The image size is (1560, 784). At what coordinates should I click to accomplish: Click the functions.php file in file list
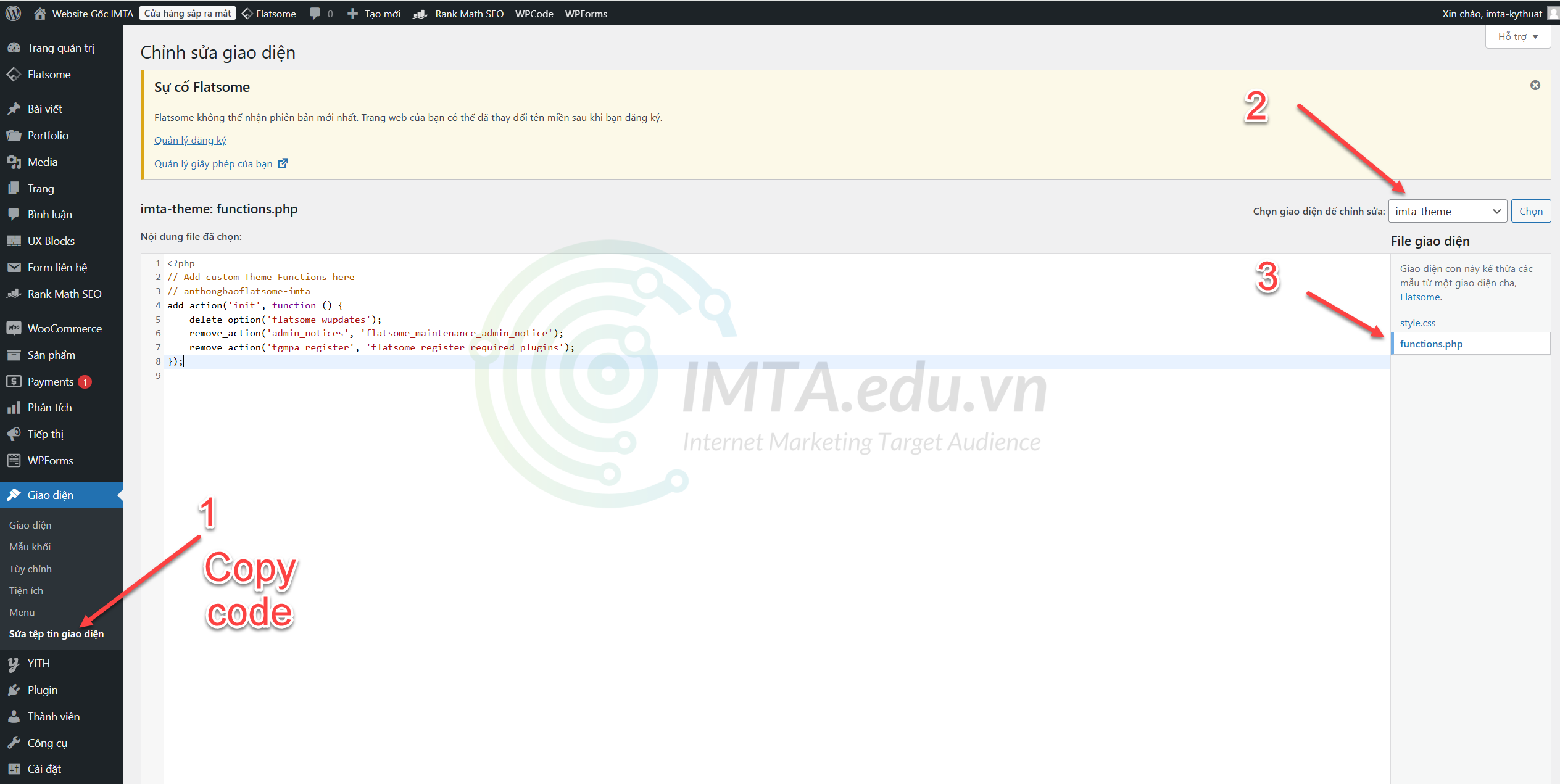(1432, 344)
